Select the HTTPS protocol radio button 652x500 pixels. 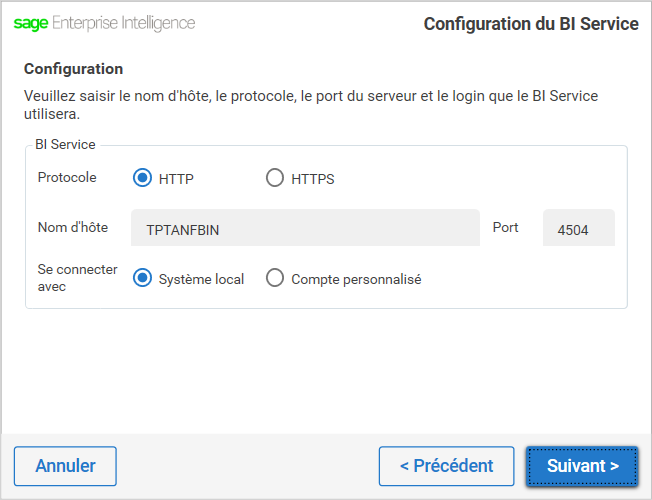point(275,178)
